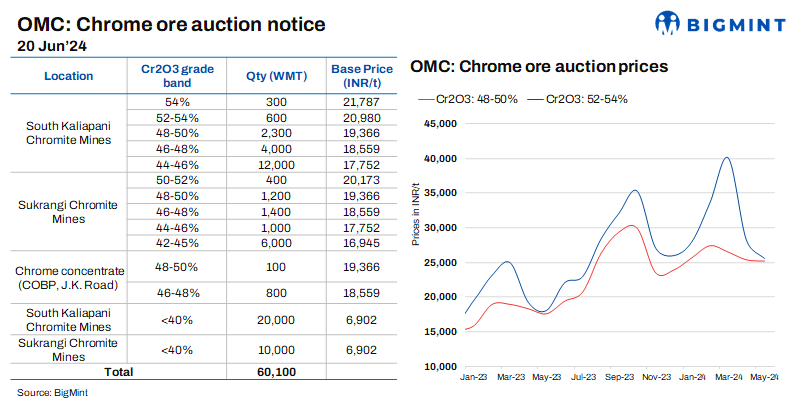The height and width of the screenshot is (401, 804).
Task: Click the Chrome concentrate (COBP, J.K. Road) cell
Action: (x=68, y=279)
